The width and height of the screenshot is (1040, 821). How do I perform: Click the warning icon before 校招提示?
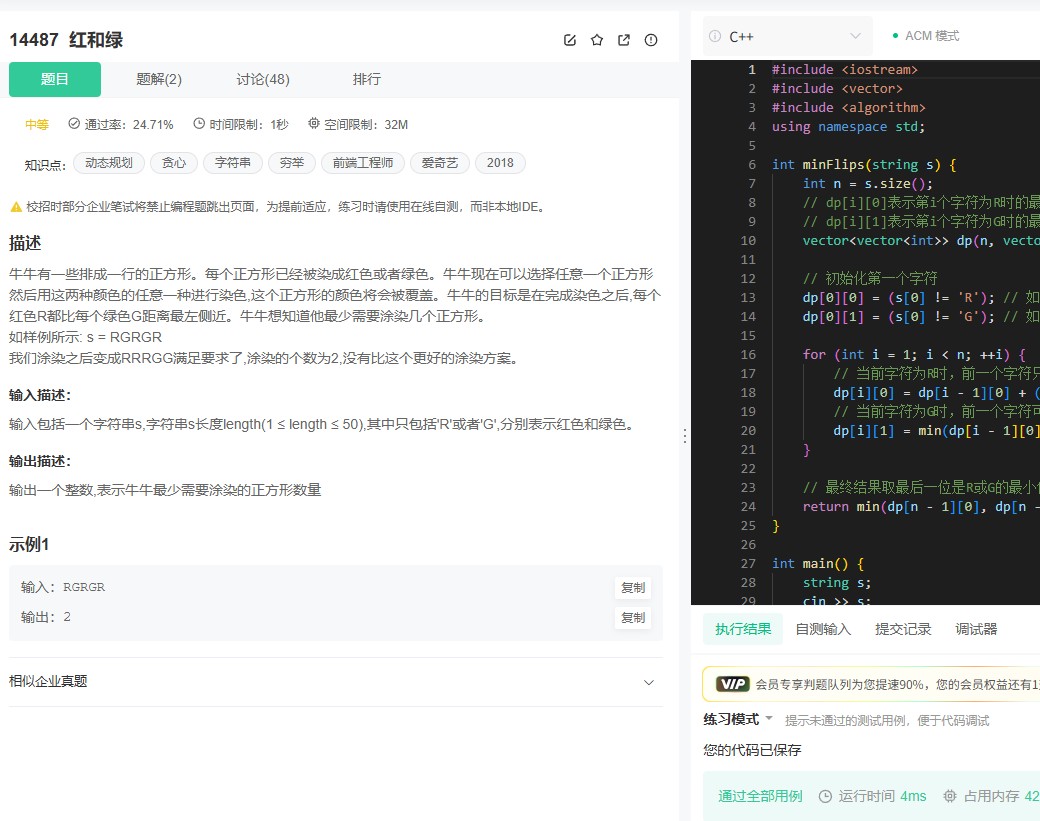tap(17, 207)
